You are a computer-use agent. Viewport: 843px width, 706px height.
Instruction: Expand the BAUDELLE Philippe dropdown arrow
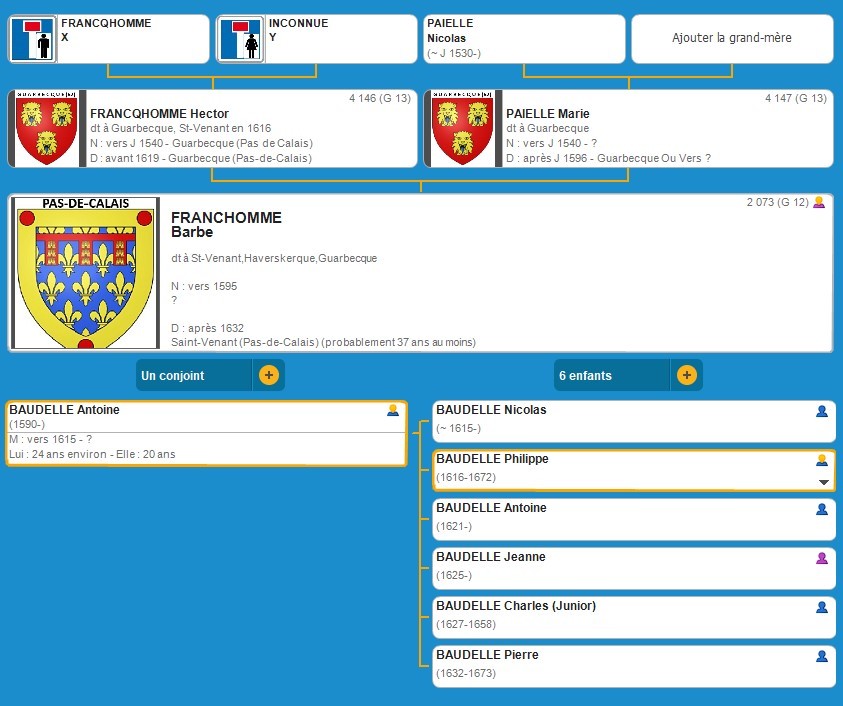[824, 482]
